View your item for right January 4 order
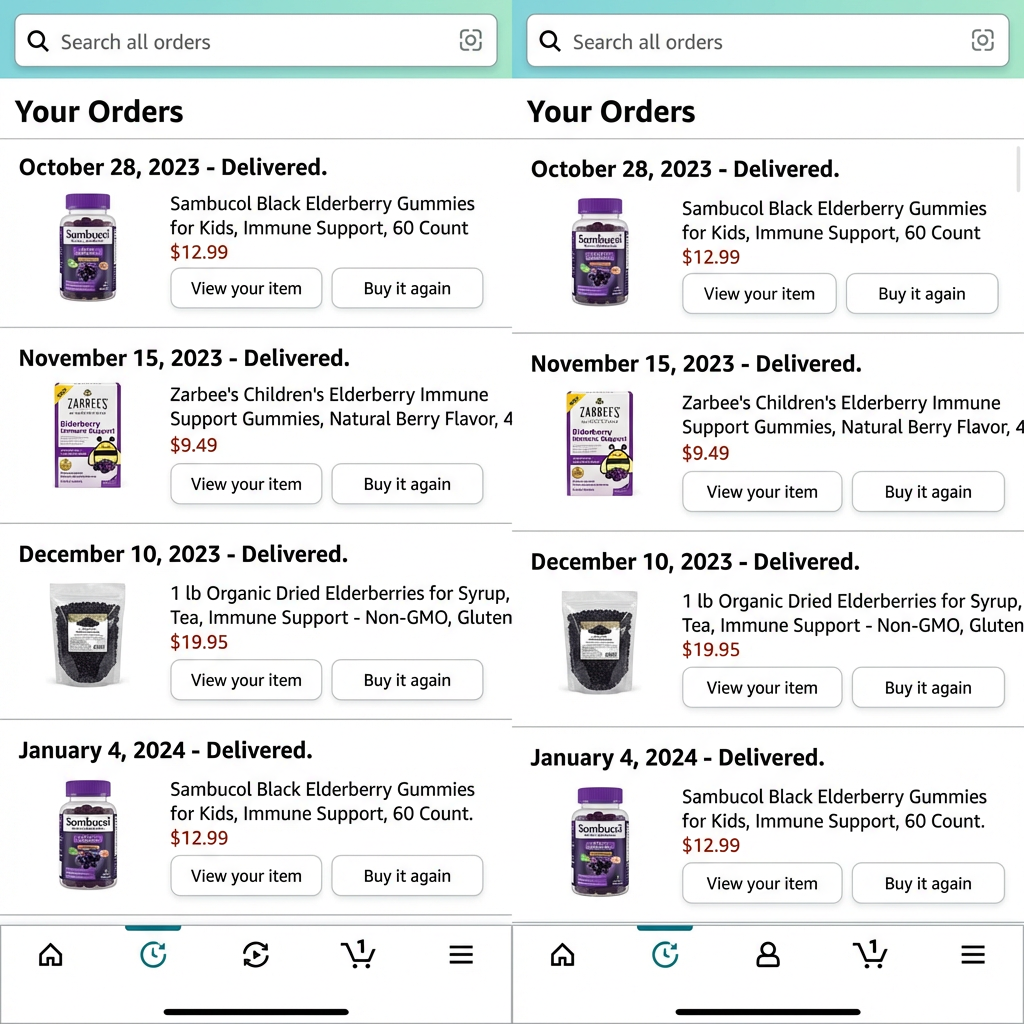This screenshot has height=1024, width=1024. coord(762,884)
